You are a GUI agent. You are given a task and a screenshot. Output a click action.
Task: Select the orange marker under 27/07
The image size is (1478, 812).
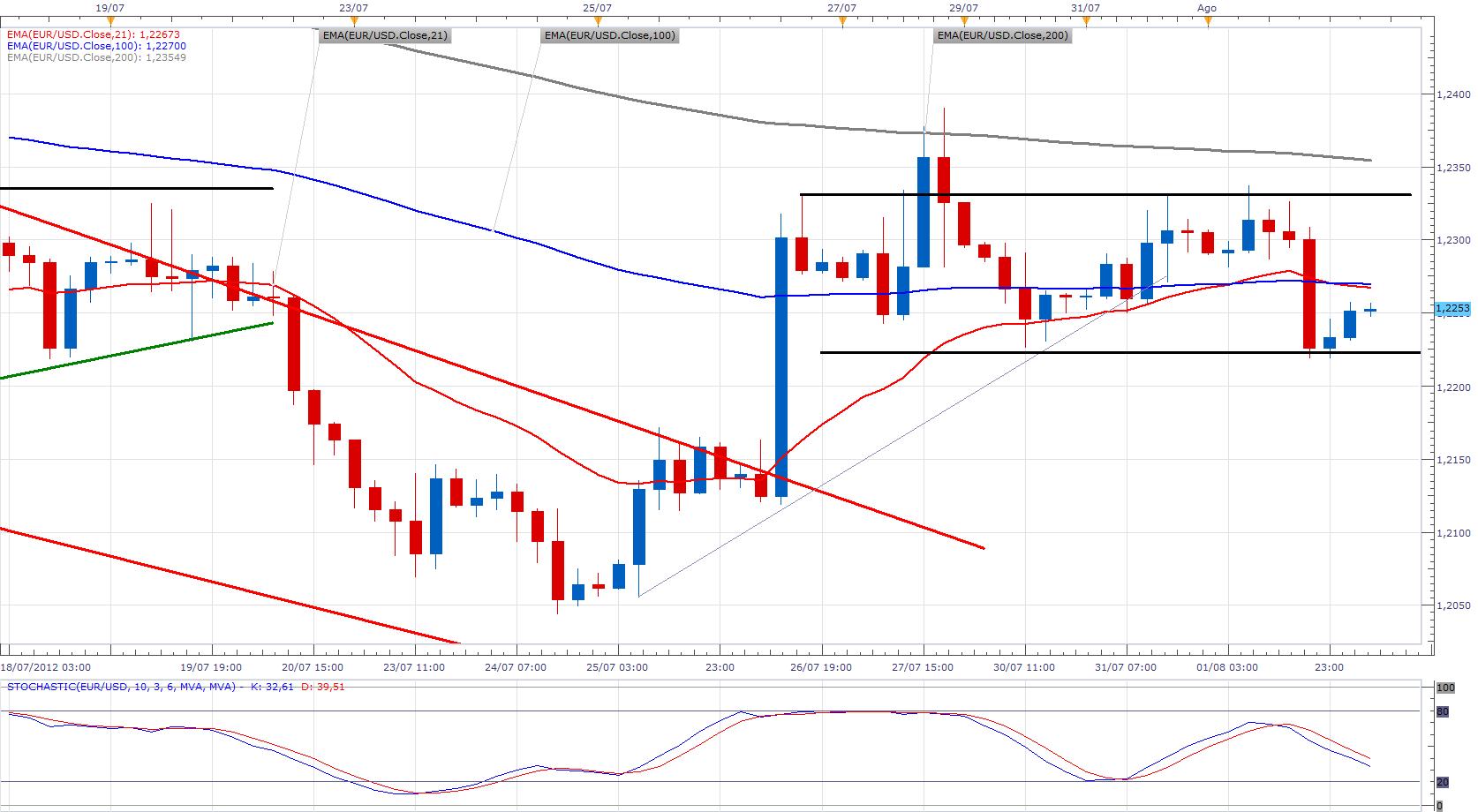pyautogui.click(x=842, y=22)
